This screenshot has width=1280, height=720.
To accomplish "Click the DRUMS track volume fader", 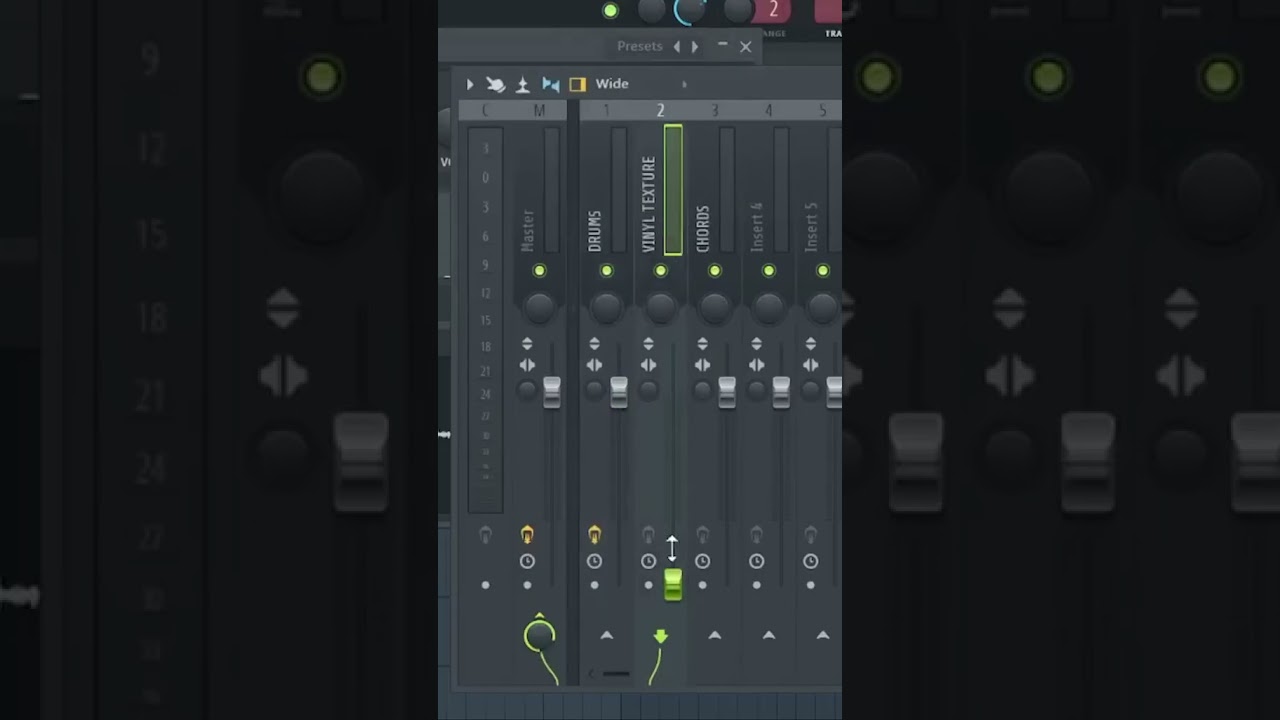I will point(619,392).
